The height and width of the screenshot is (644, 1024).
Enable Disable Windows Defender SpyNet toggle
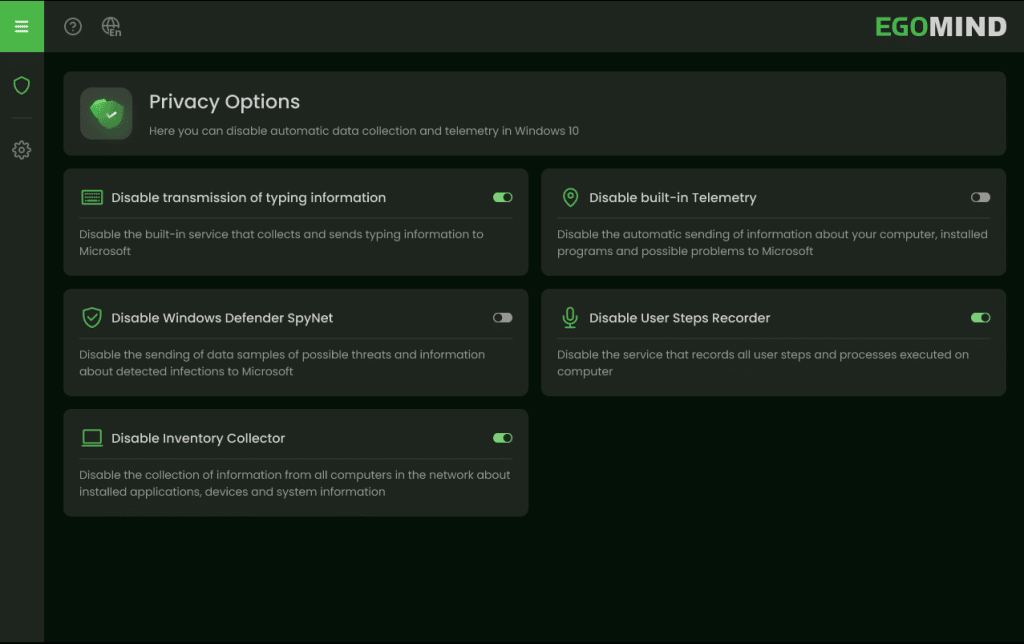click(502, 318)
